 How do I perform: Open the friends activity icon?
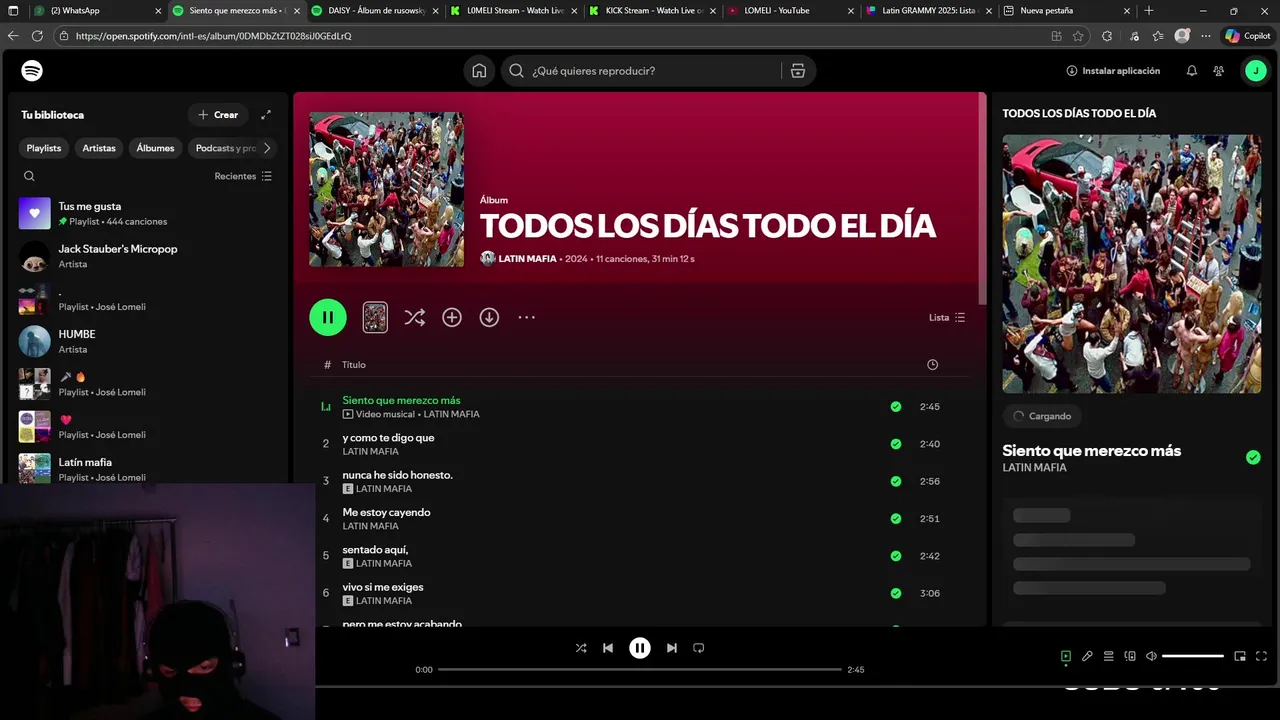(1218, 71)
